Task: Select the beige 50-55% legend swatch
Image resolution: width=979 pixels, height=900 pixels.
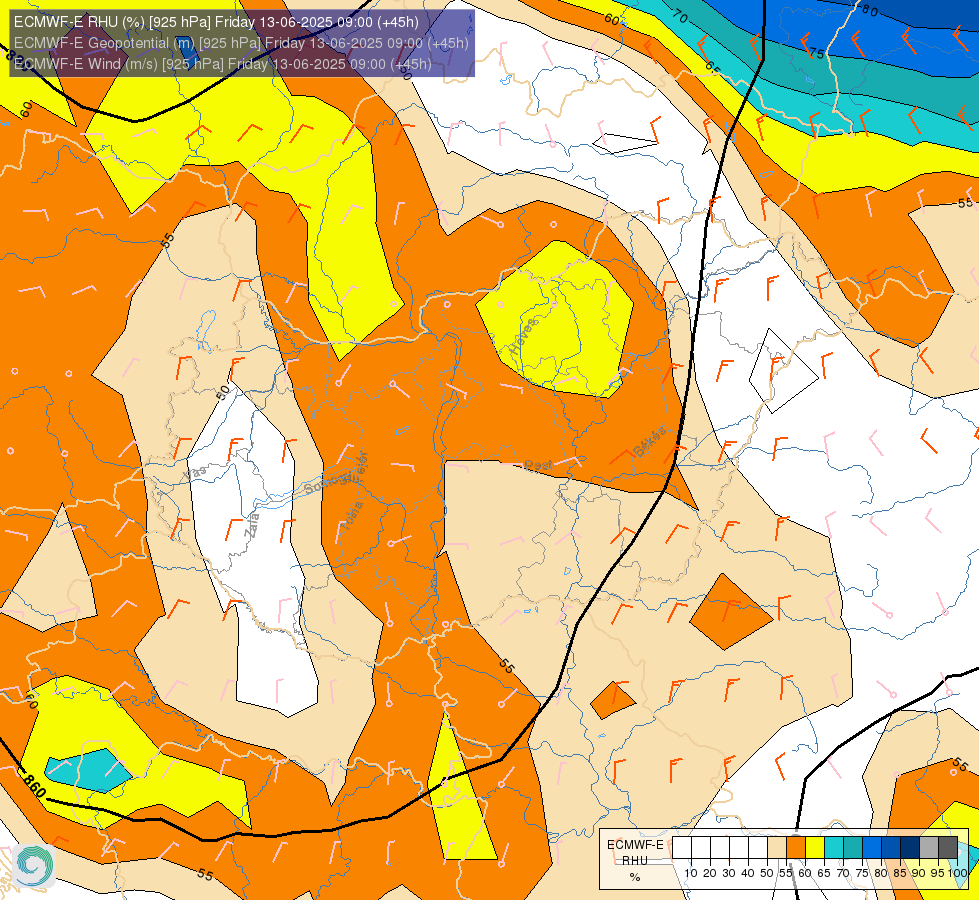Action: pyautogui.click(x=777, y=848)
